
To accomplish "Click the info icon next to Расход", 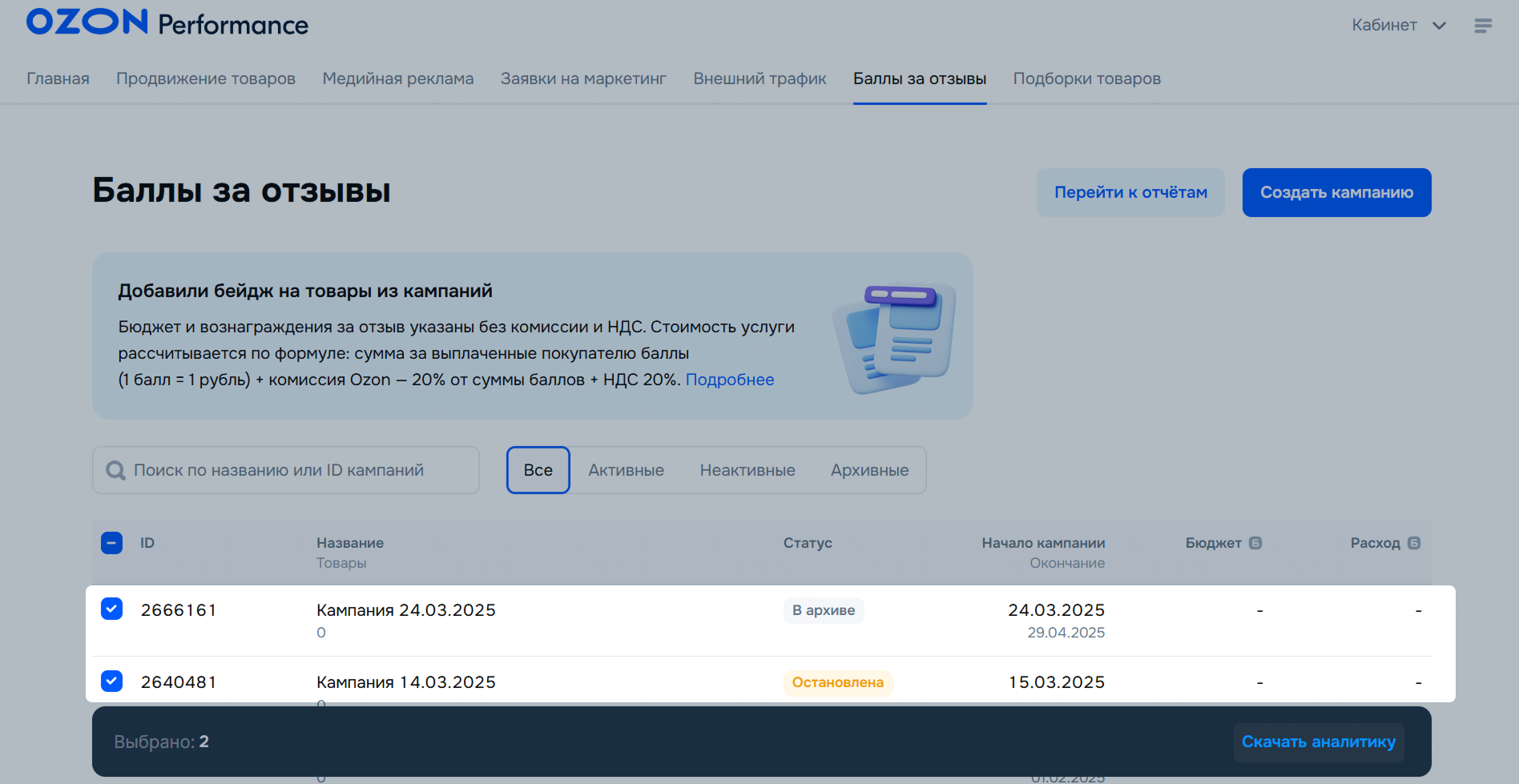I will pyautogui.click(x=1414, y=543).
